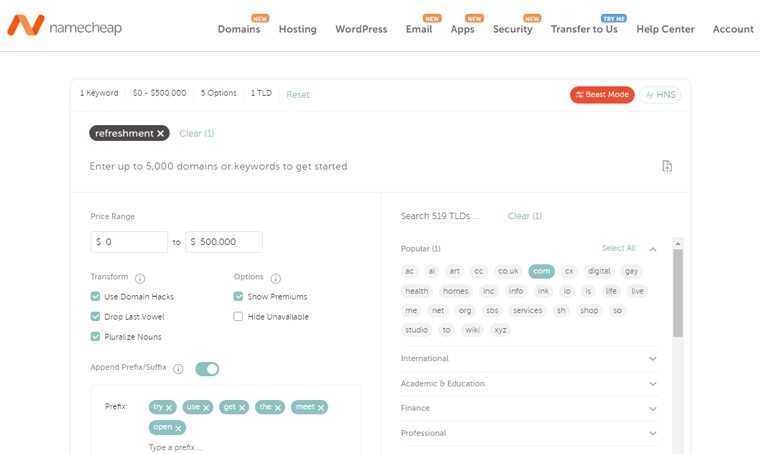Collapse the Popular TLD section
Screen dimensions: 760x454
(x=653, y=249)
